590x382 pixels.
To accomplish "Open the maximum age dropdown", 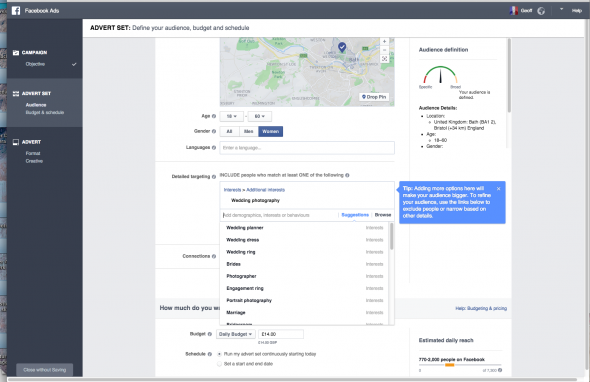I will click(x=260, y=116).
